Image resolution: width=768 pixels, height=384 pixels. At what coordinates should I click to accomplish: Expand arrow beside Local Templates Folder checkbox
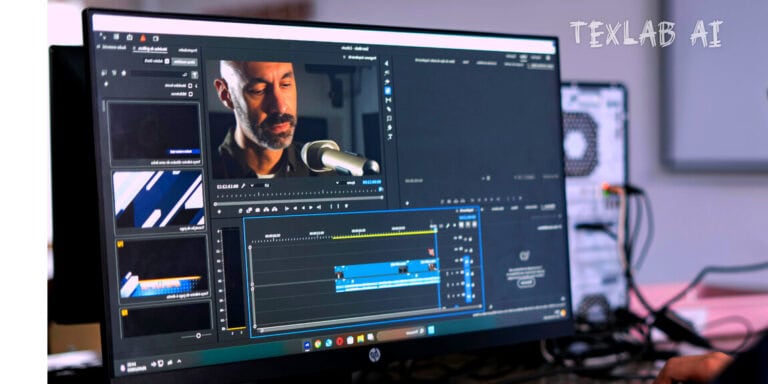(x=196, y=86)
